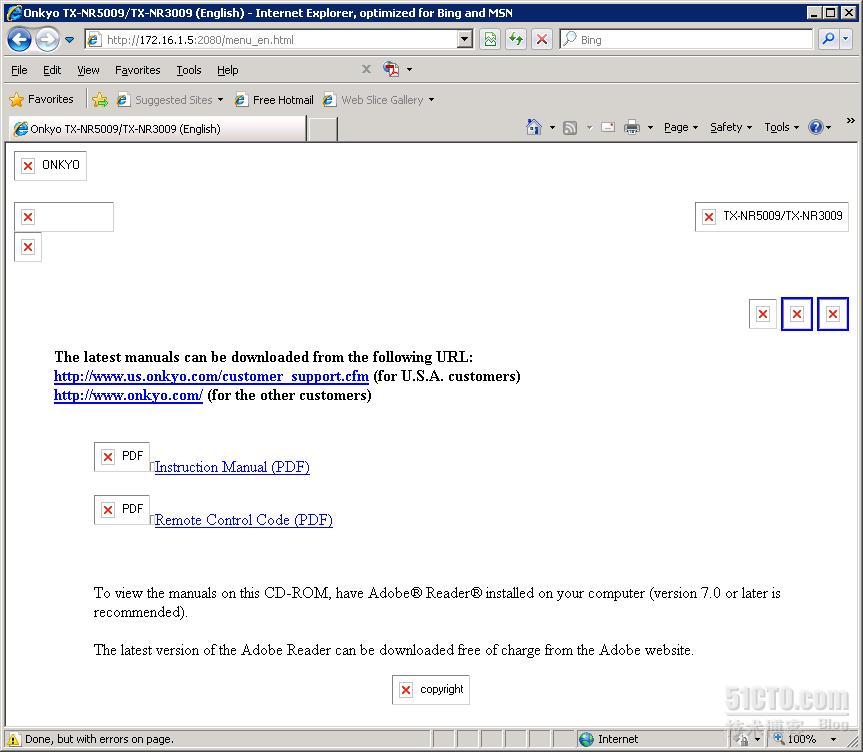Open the Tools command bar menu
Screen dimensions: 863x752
click(x=782, y=127)
